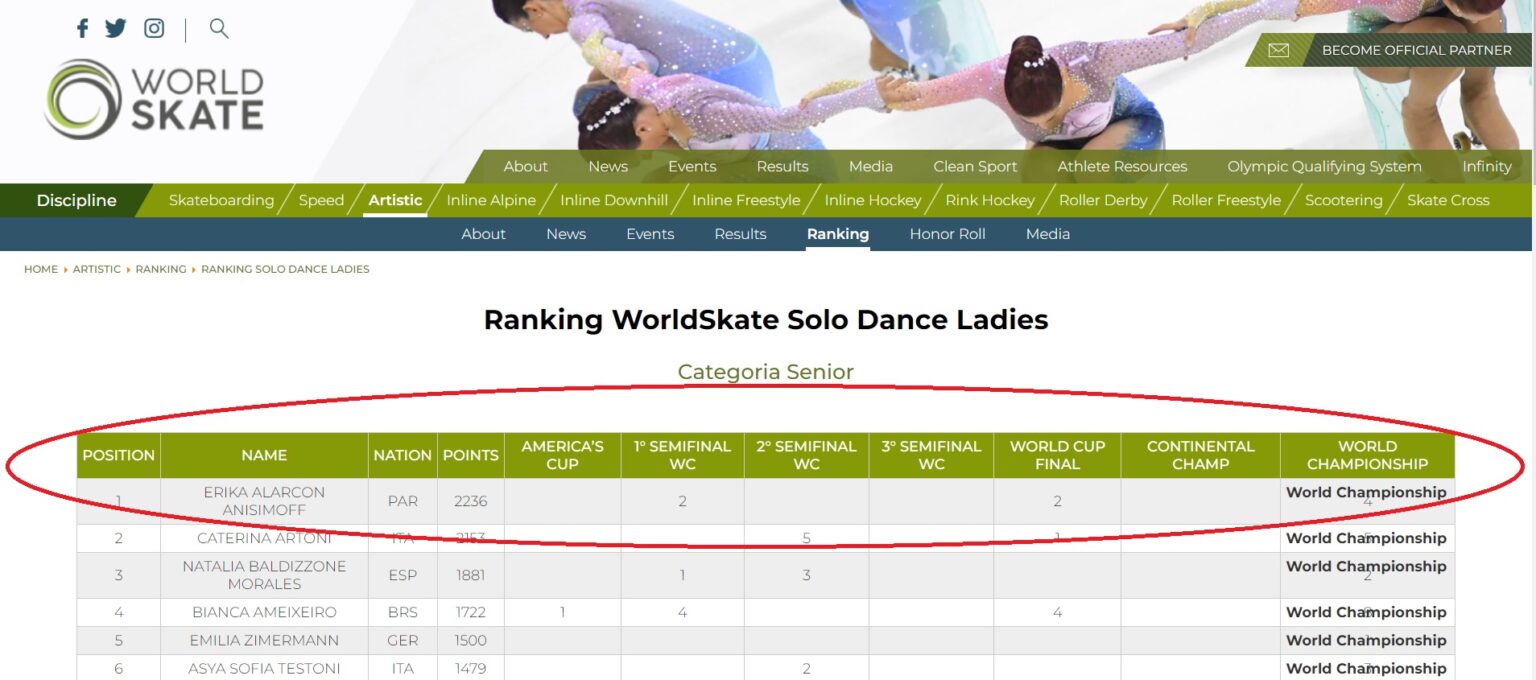
Task: Click Erika Alarcon Anisimoff's name in the table
Action: (264, 501)
